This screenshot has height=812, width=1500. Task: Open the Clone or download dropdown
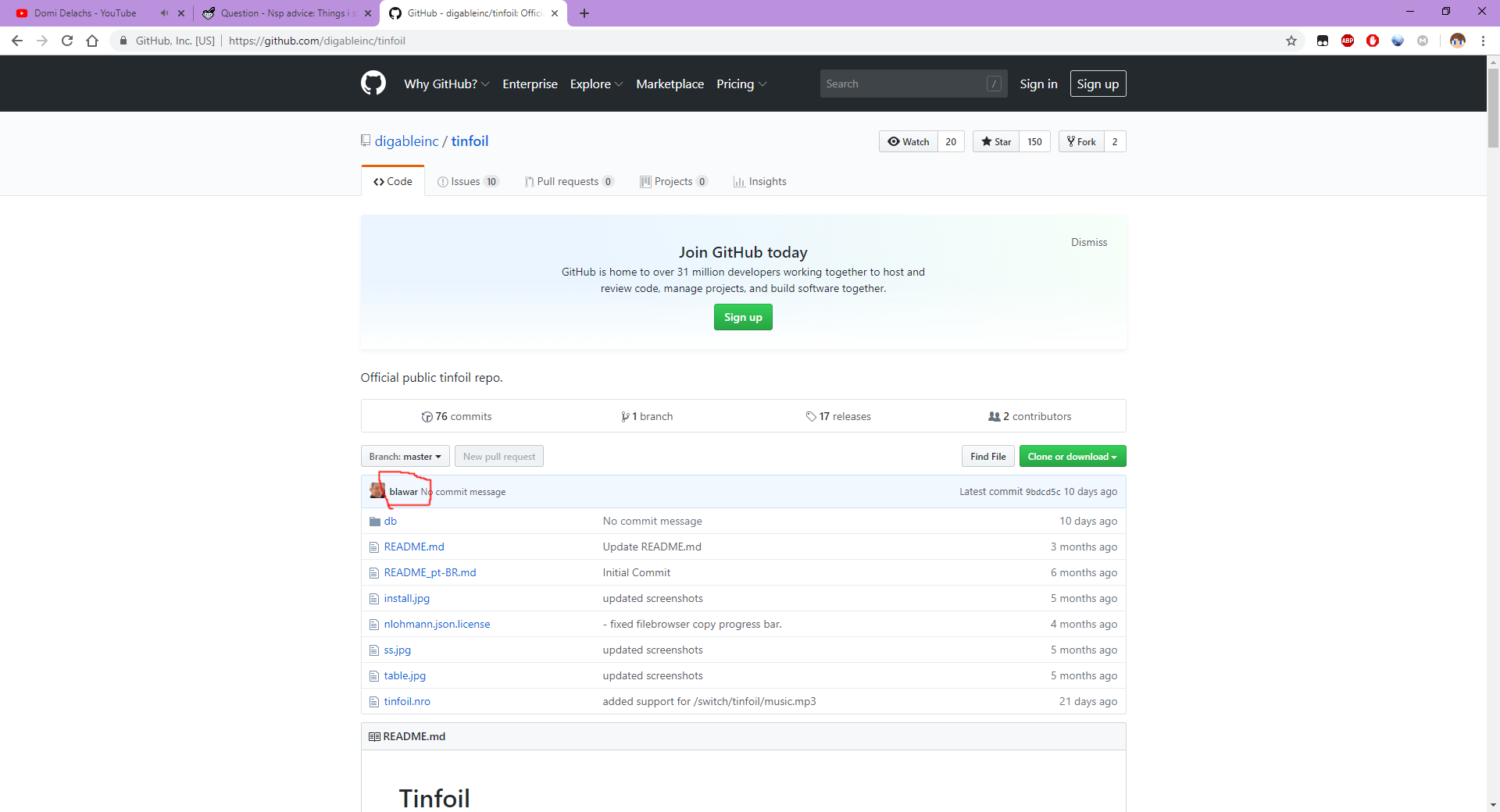(1073, 456)
